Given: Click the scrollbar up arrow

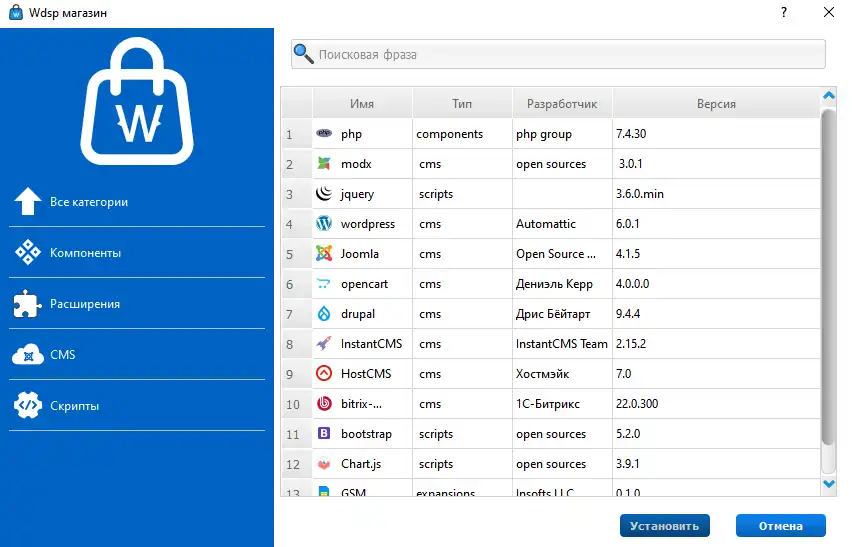Looking at the screenshot, I should (829, 96).
